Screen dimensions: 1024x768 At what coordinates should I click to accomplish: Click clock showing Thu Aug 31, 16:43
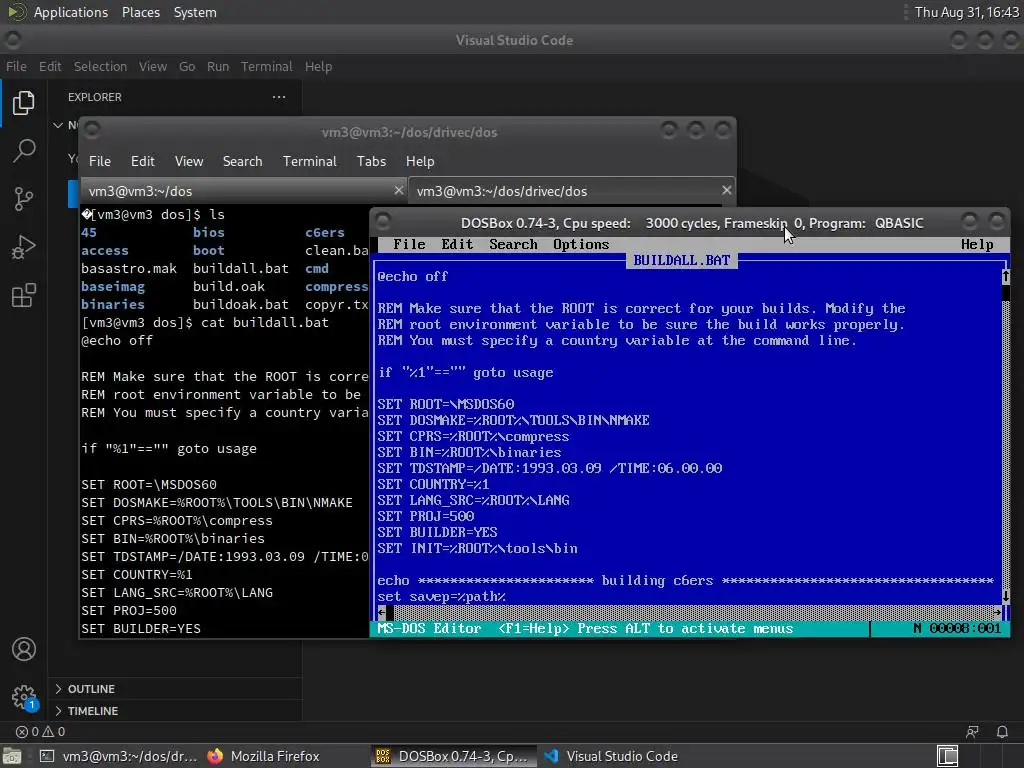[967, 12]
